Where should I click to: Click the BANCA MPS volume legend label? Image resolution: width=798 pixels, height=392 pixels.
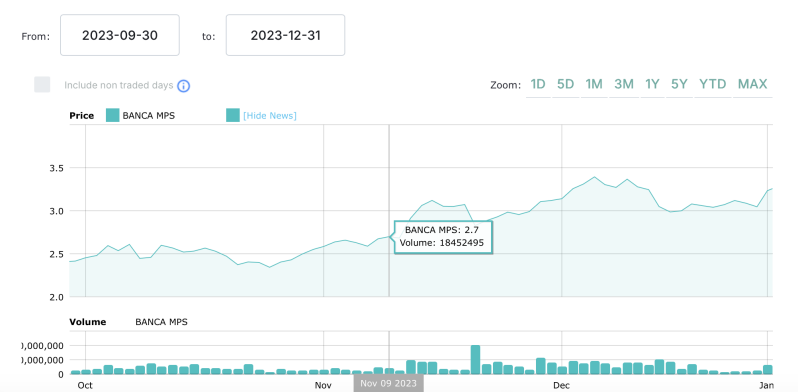point(161,322)
